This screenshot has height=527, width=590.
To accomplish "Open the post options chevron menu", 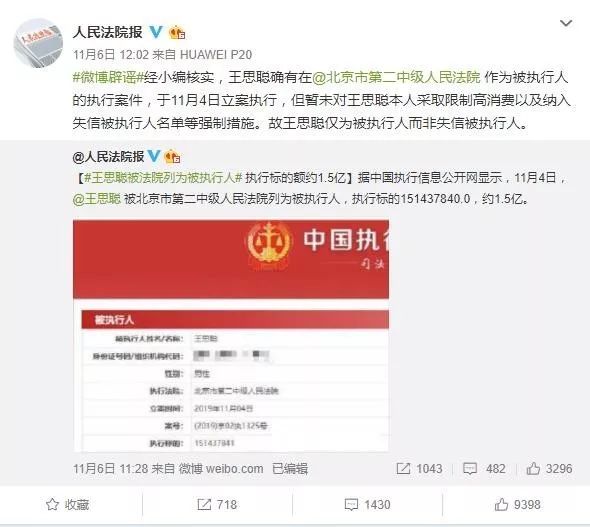I will (x=566, y=23).
